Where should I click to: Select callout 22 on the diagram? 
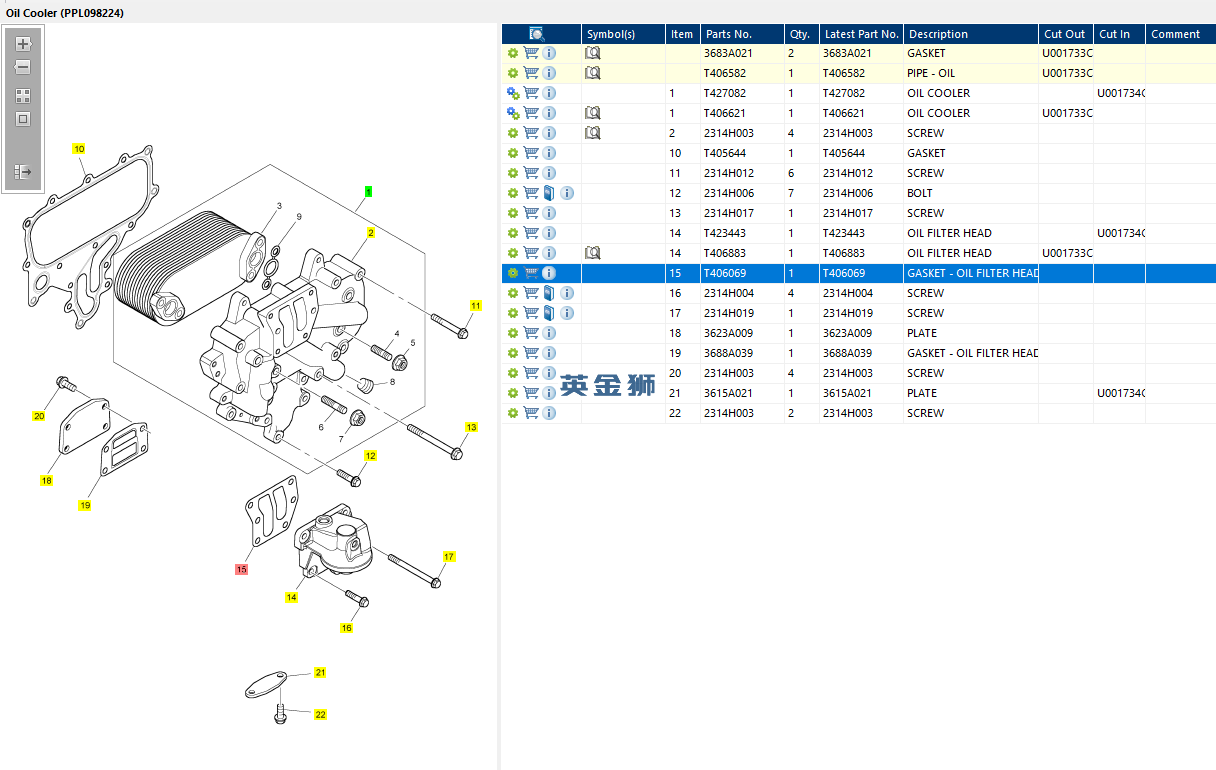[320, 715]
